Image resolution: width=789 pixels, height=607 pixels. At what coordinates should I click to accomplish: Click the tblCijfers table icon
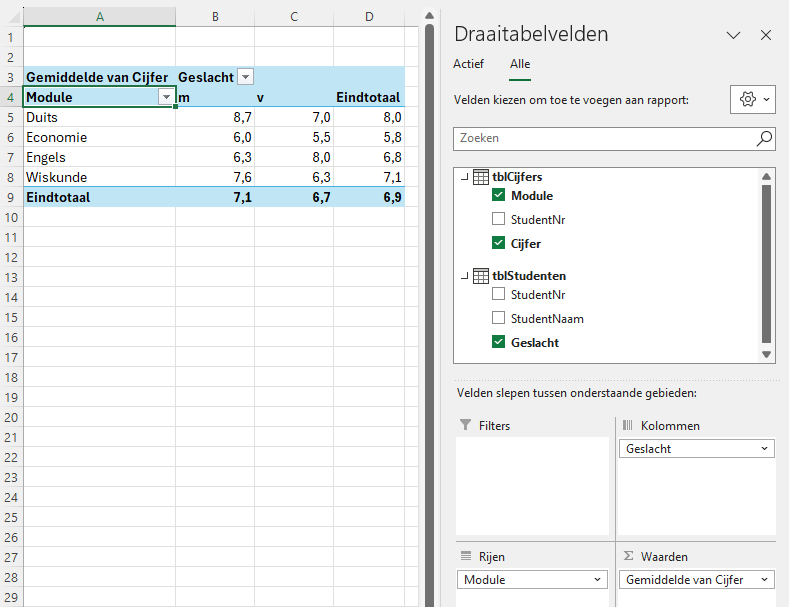pos(481,177)
